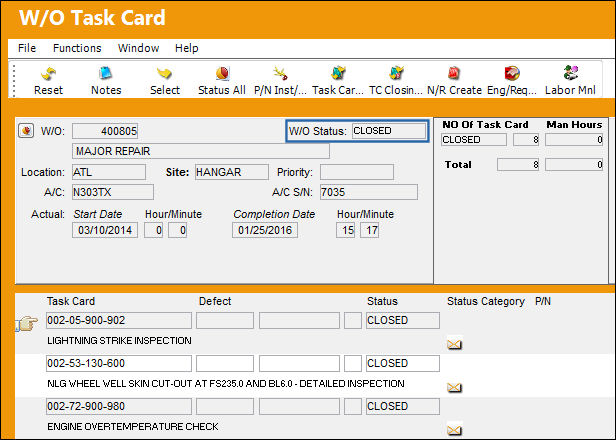The width and height of the screenshot is (616, 440).
Task: Open the P/N Inst toolbar icon
Action: [x=280, y=73]
